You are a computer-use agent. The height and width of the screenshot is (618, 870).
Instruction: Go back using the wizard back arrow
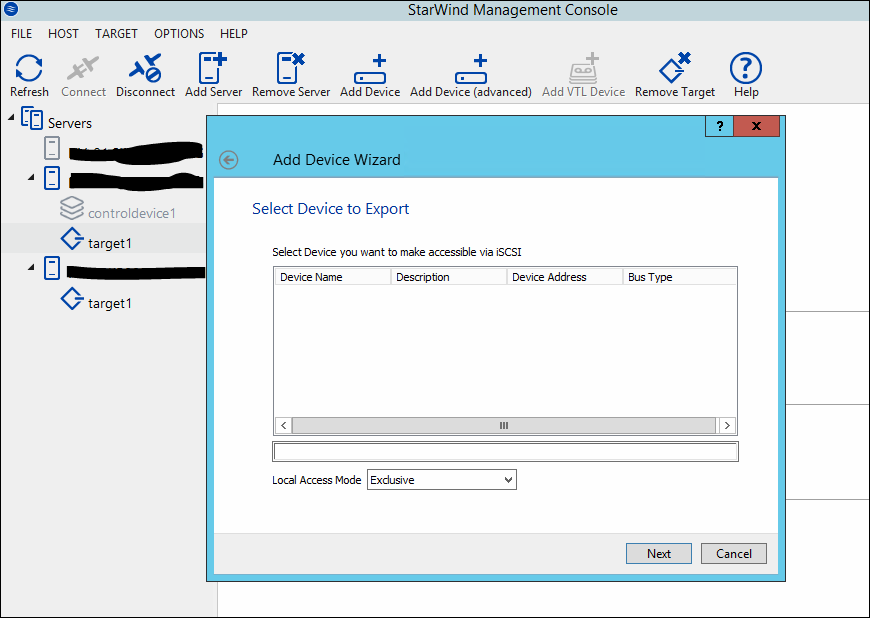[229, 160]
